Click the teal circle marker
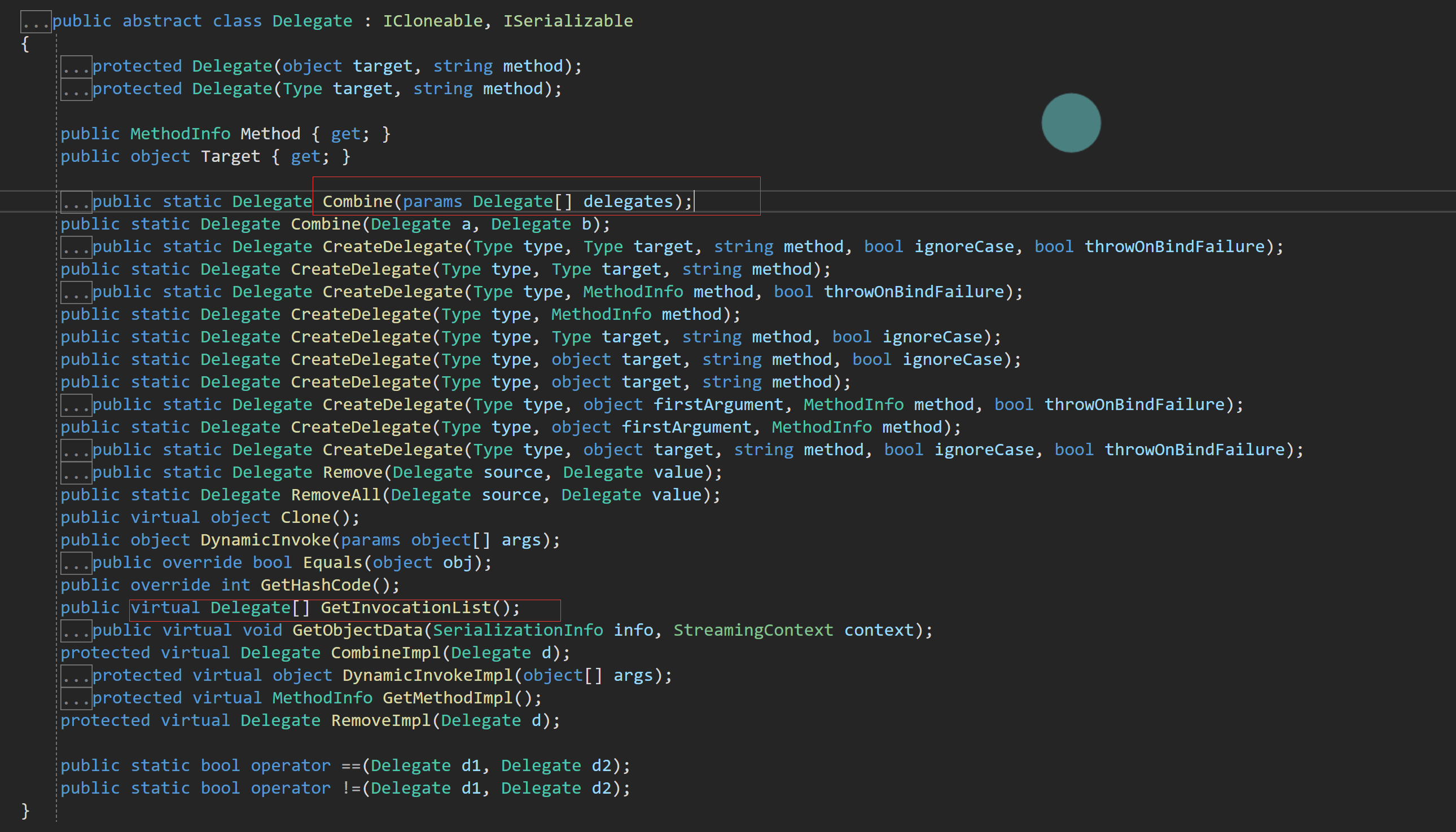Screen dimensions: 1456x832 coord(1071,123)
